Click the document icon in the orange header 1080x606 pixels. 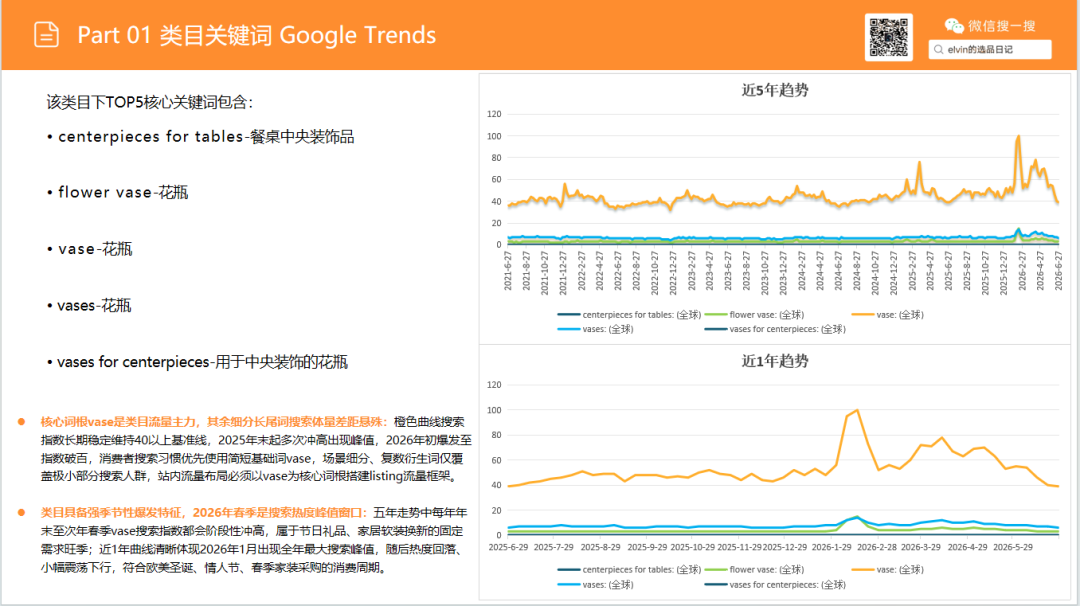pyautogui.click(x=46, y=34)
